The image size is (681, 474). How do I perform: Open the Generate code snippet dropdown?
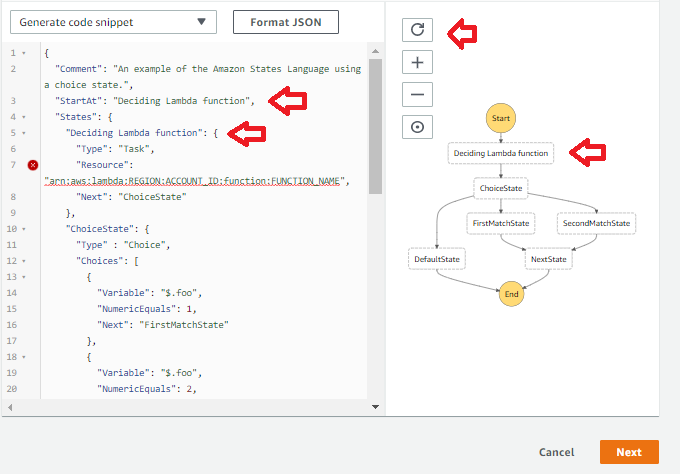[115, 21]
